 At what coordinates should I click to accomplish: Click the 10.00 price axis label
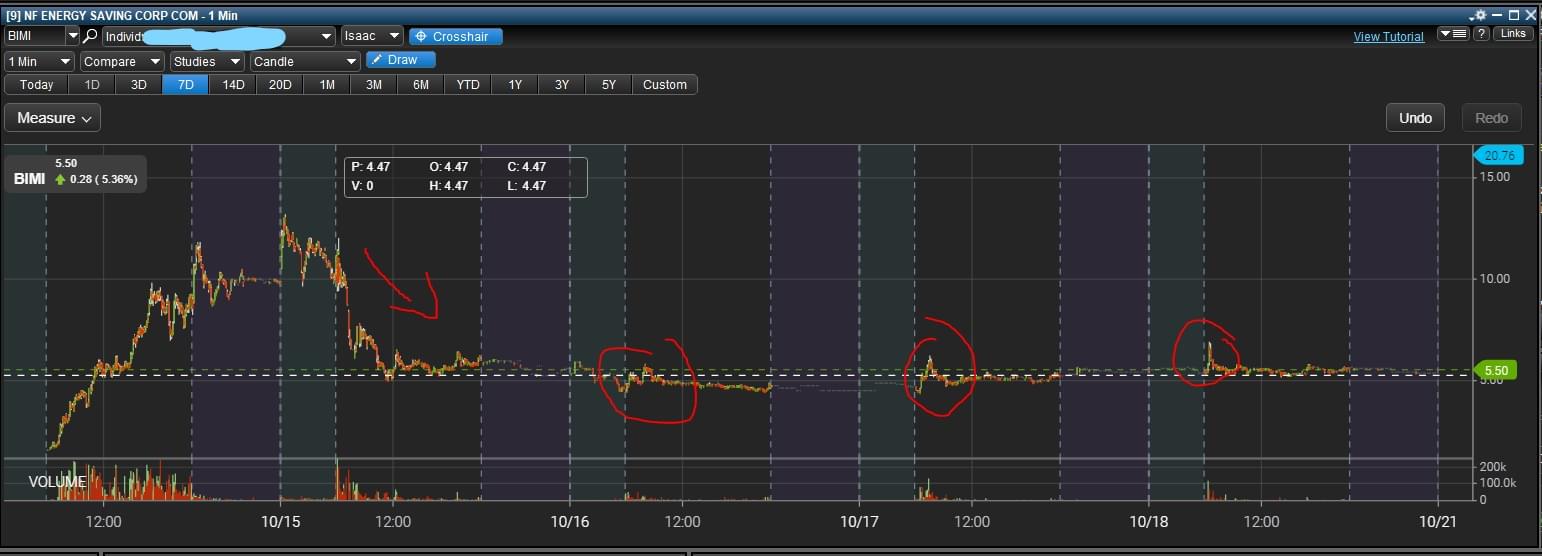(x=1495, y=278)
